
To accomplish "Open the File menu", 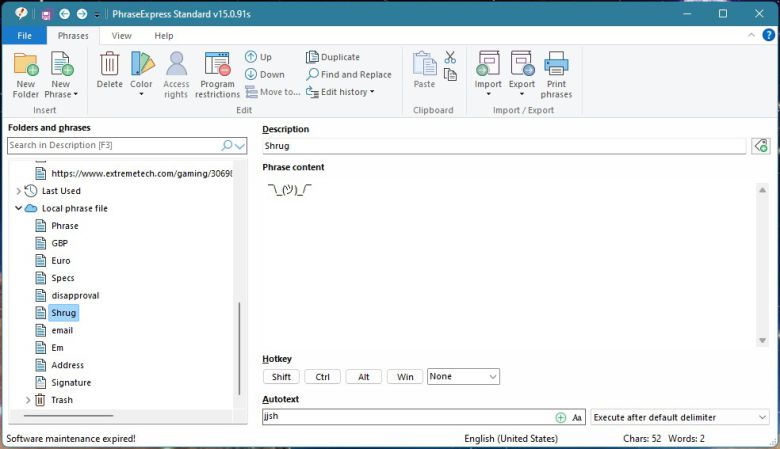I will (24, 36).
